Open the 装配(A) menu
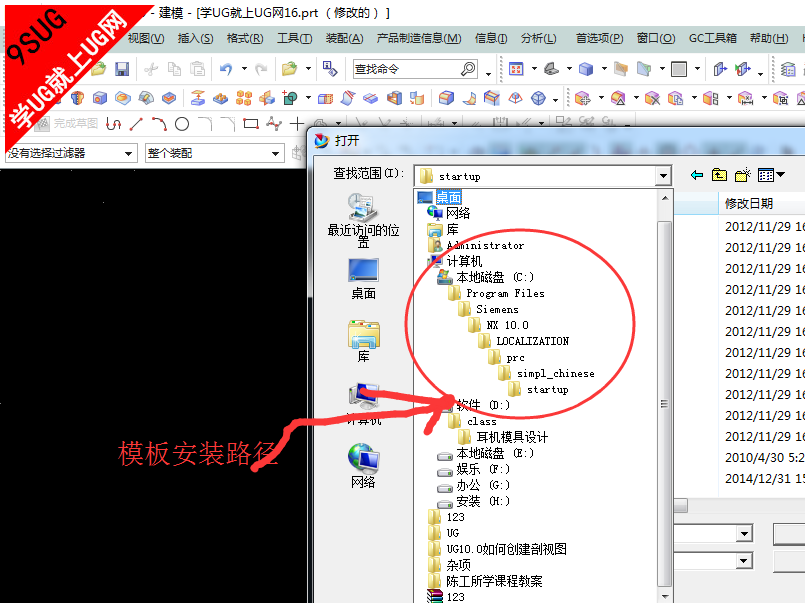This screenshot has height=603, width=805. pyautogui.click(x=344, y=38)
